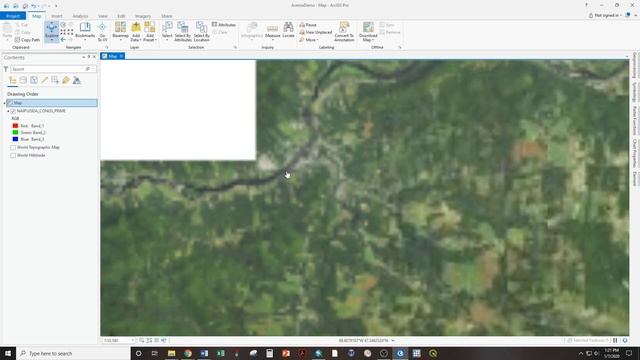Show List By Data Source view
The width and height of the screenshot is (640, 360).
23,80
